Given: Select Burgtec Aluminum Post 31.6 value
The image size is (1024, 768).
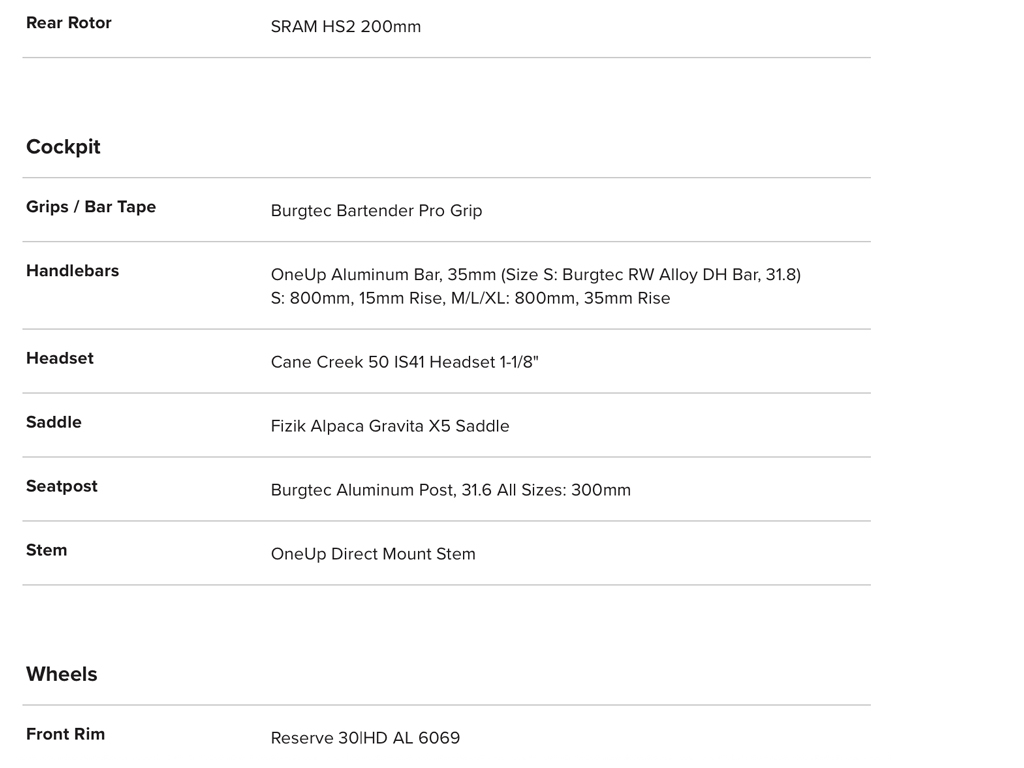Looking at the screenshot, I should [450, 490].
